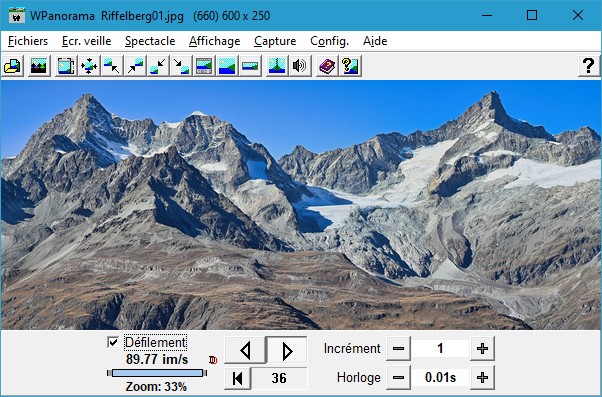Open the Fichiers menu
This screenshot has width=602, height=397.
point(28,41)
